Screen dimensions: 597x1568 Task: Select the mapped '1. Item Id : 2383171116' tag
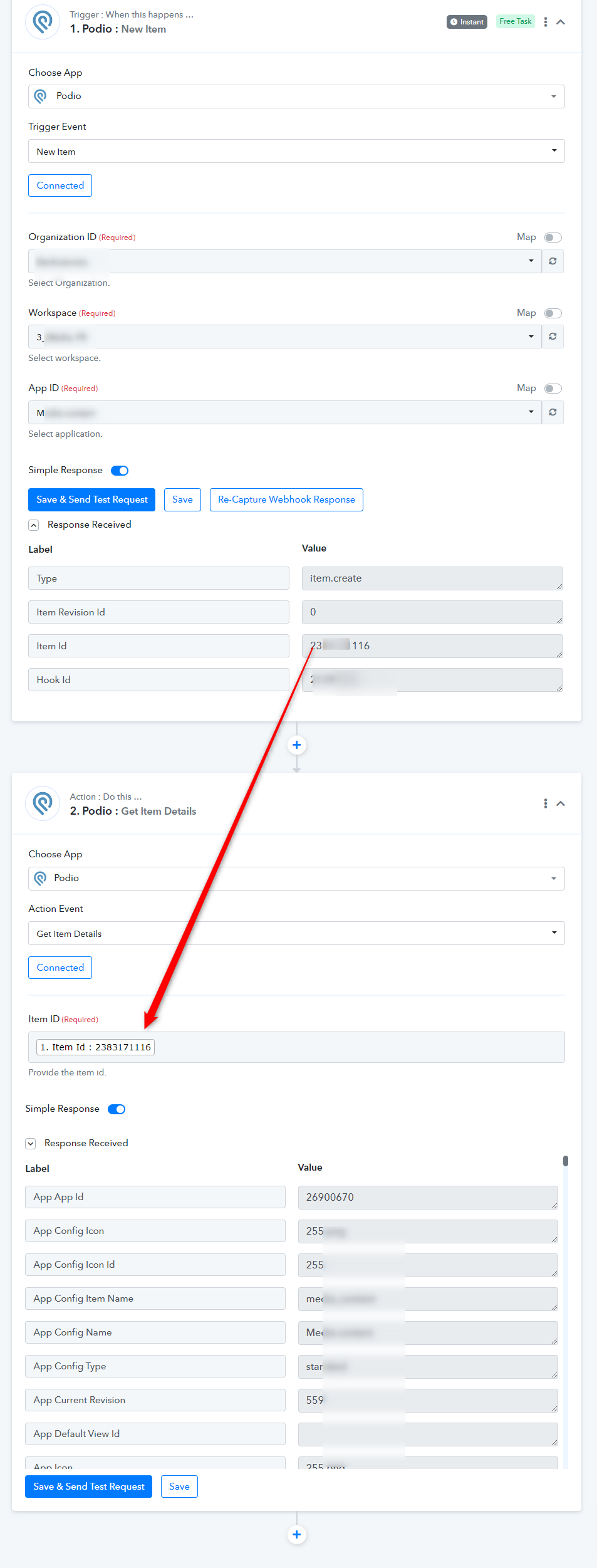pos(96,1047)
